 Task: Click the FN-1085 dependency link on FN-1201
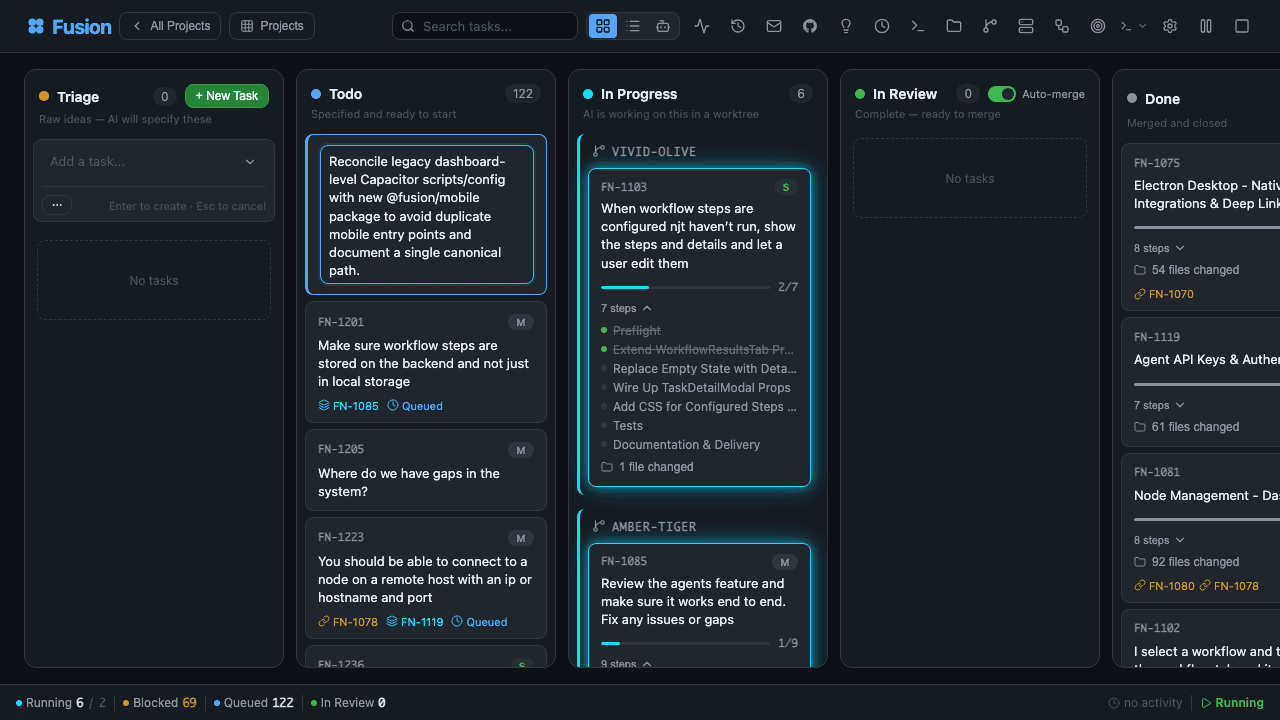(x=348, y=406)
